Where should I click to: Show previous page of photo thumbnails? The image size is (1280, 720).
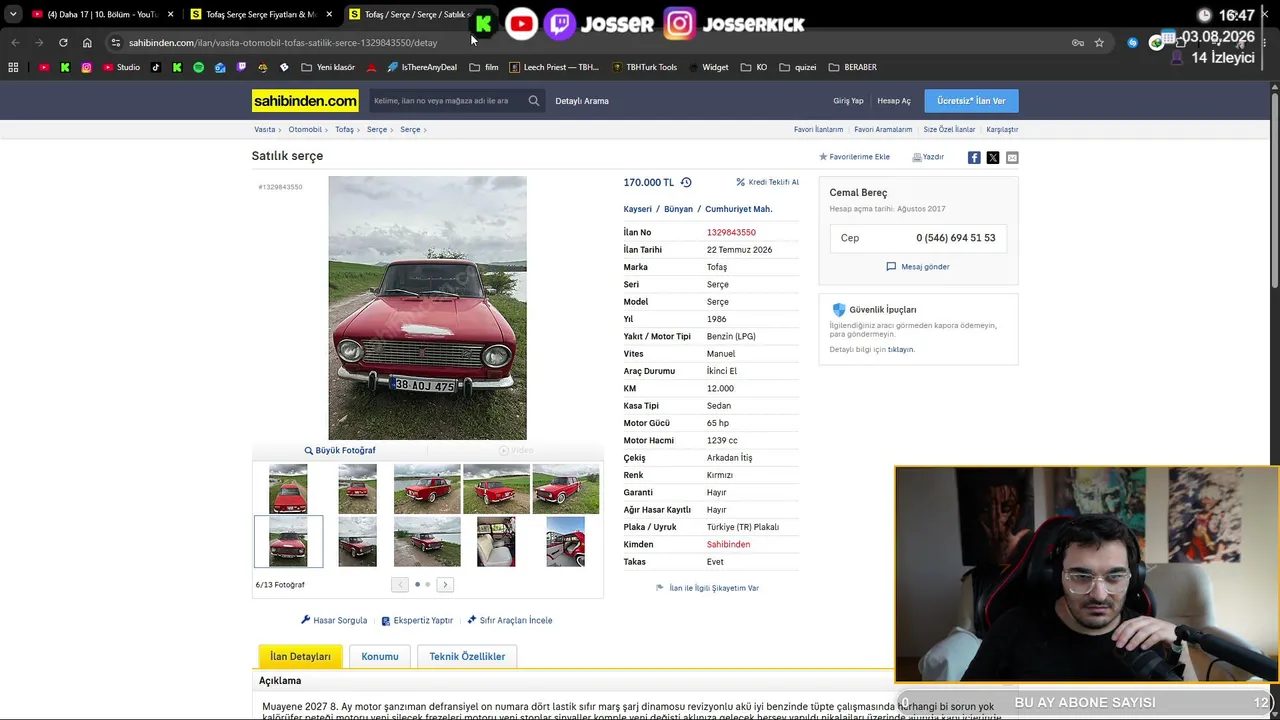(400, 584)
